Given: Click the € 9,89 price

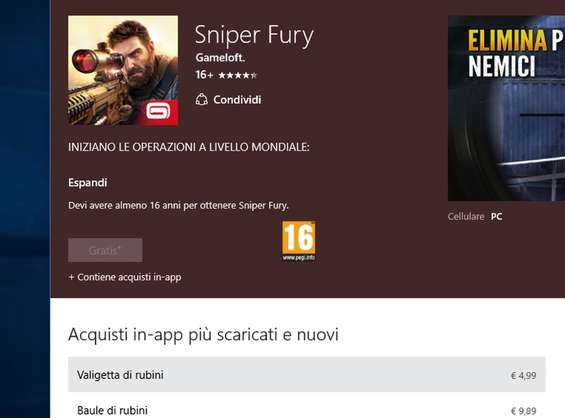Looking at the screenshot, I should tap(524, 411).
